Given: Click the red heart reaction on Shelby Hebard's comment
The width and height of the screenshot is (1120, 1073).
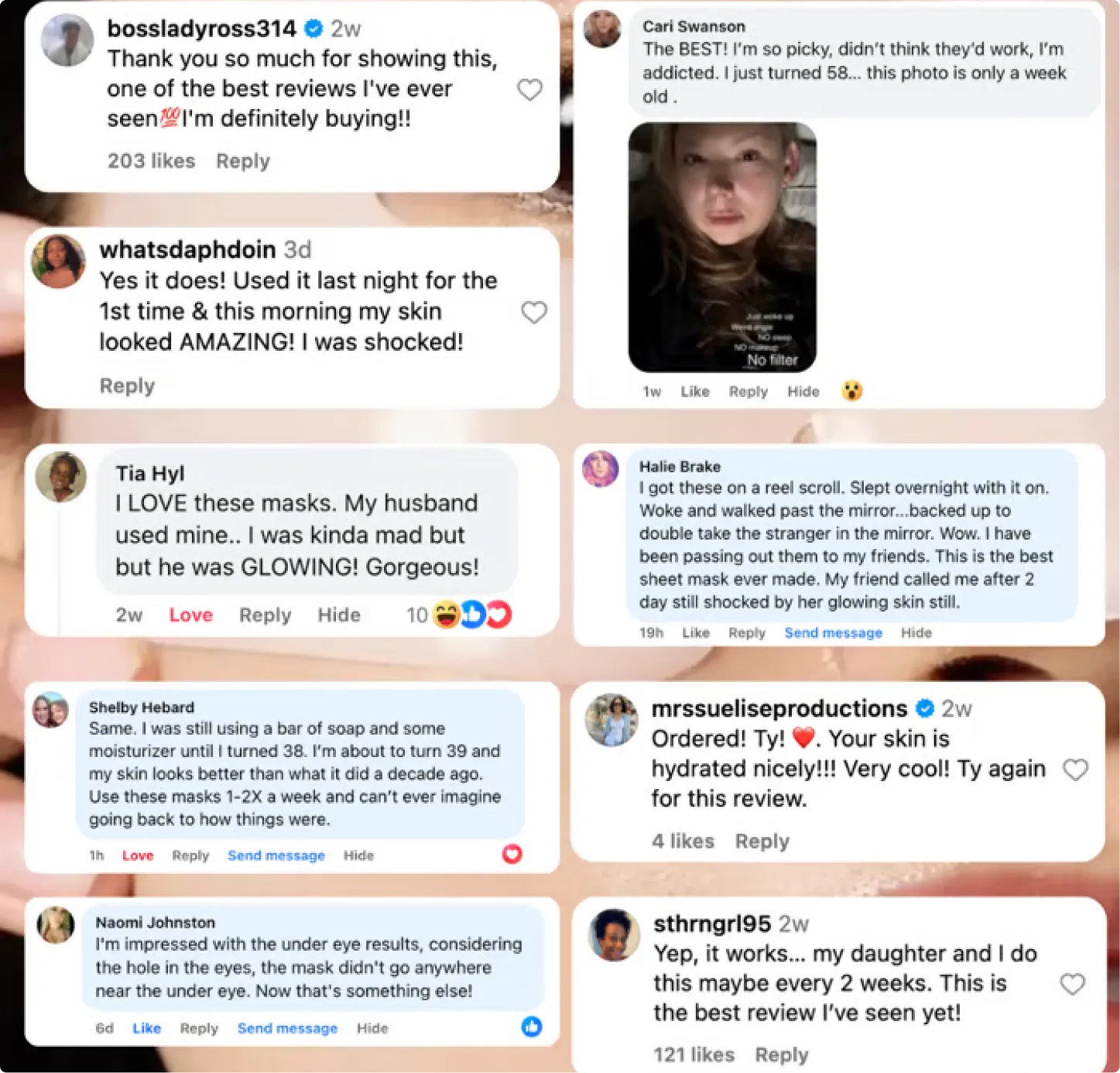Looking at the screenshot, I should [x=511, y=855].
